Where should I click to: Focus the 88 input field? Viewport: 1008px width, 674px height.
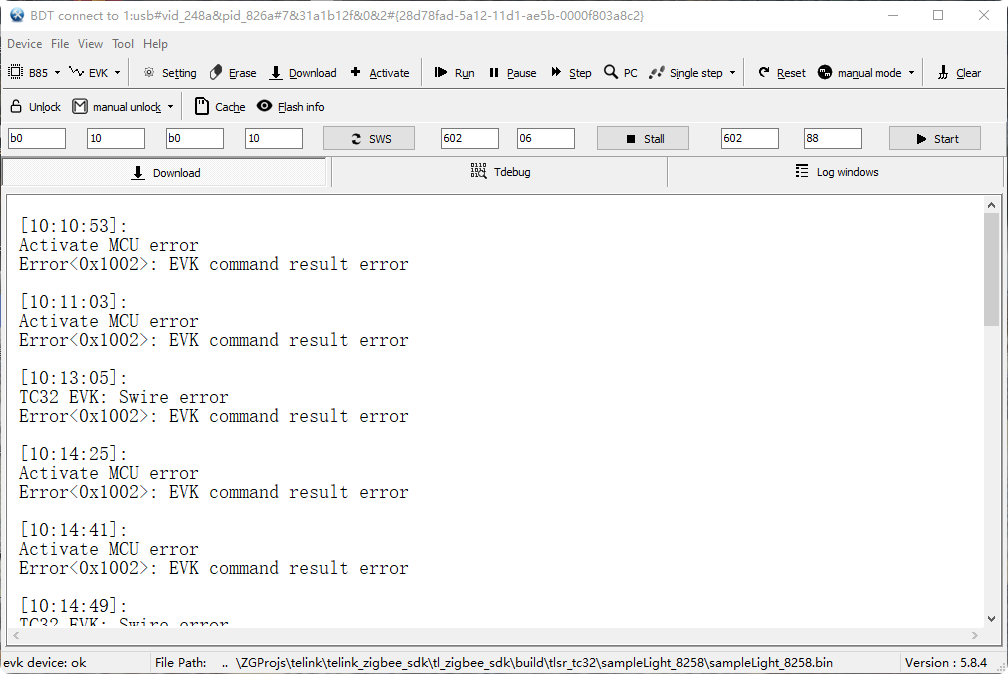pyautogui.click(x=832, y=138)
